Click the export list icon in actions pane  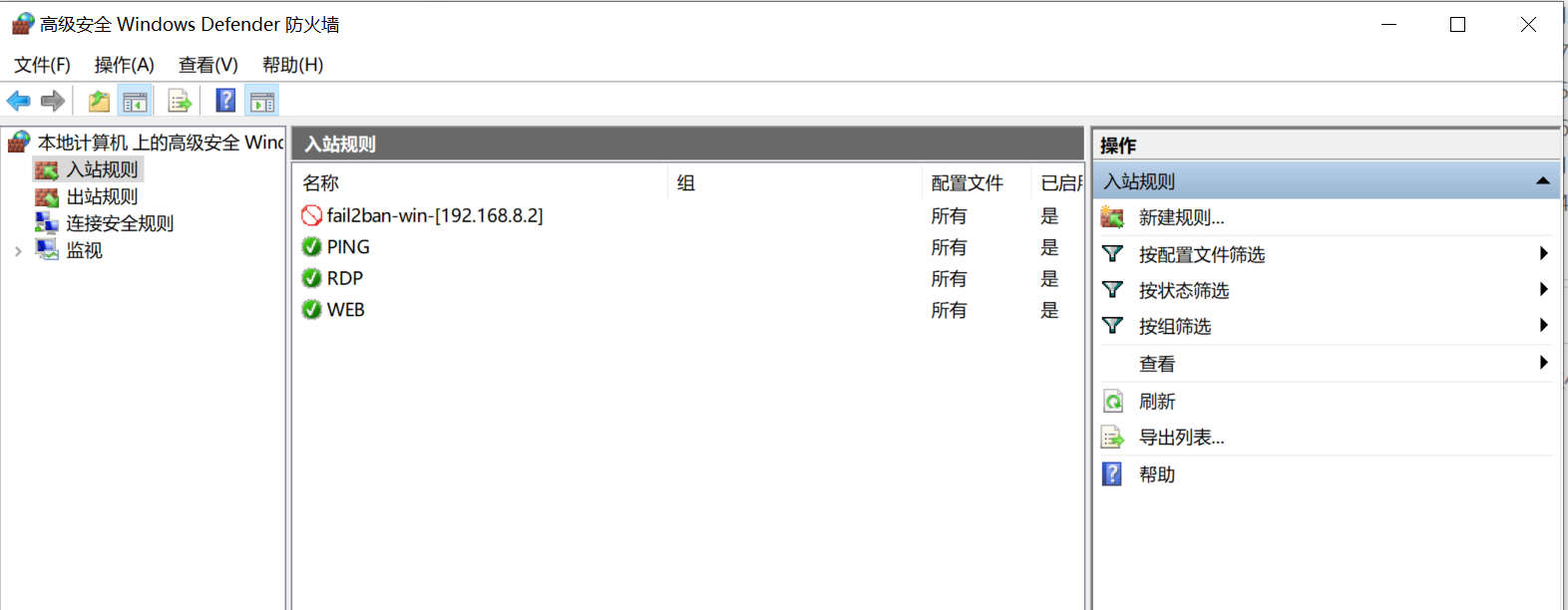point(1112,438)
